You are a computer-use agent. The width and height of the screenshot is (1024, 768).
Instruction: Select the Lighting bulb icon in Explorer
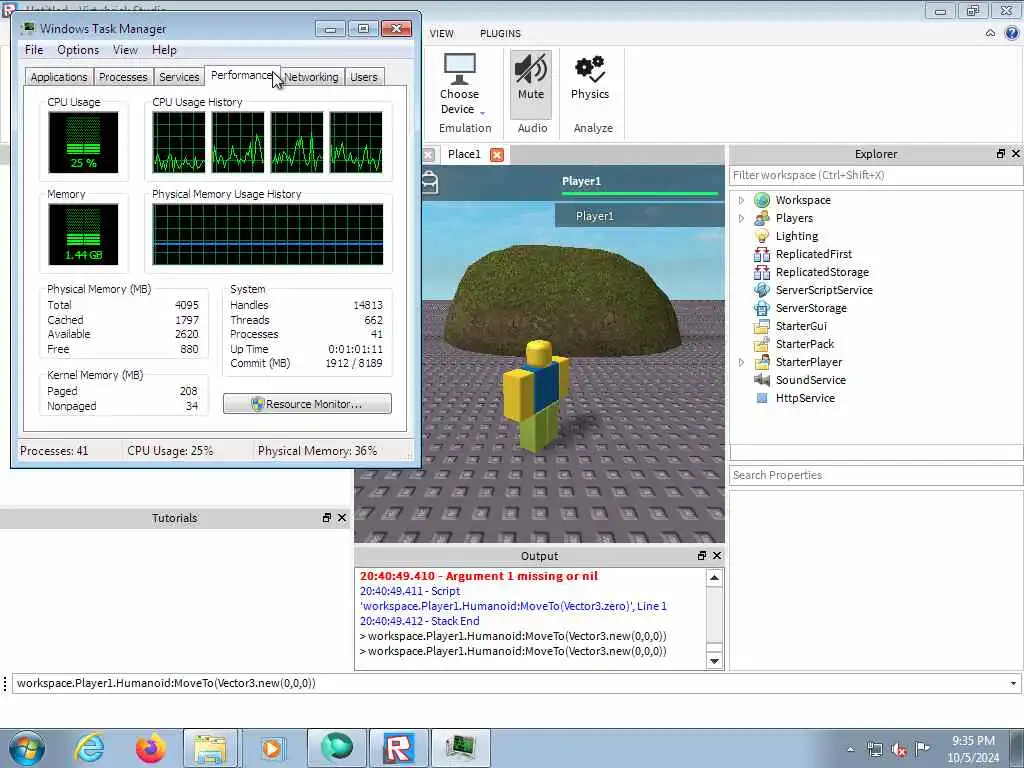(761, 236)
